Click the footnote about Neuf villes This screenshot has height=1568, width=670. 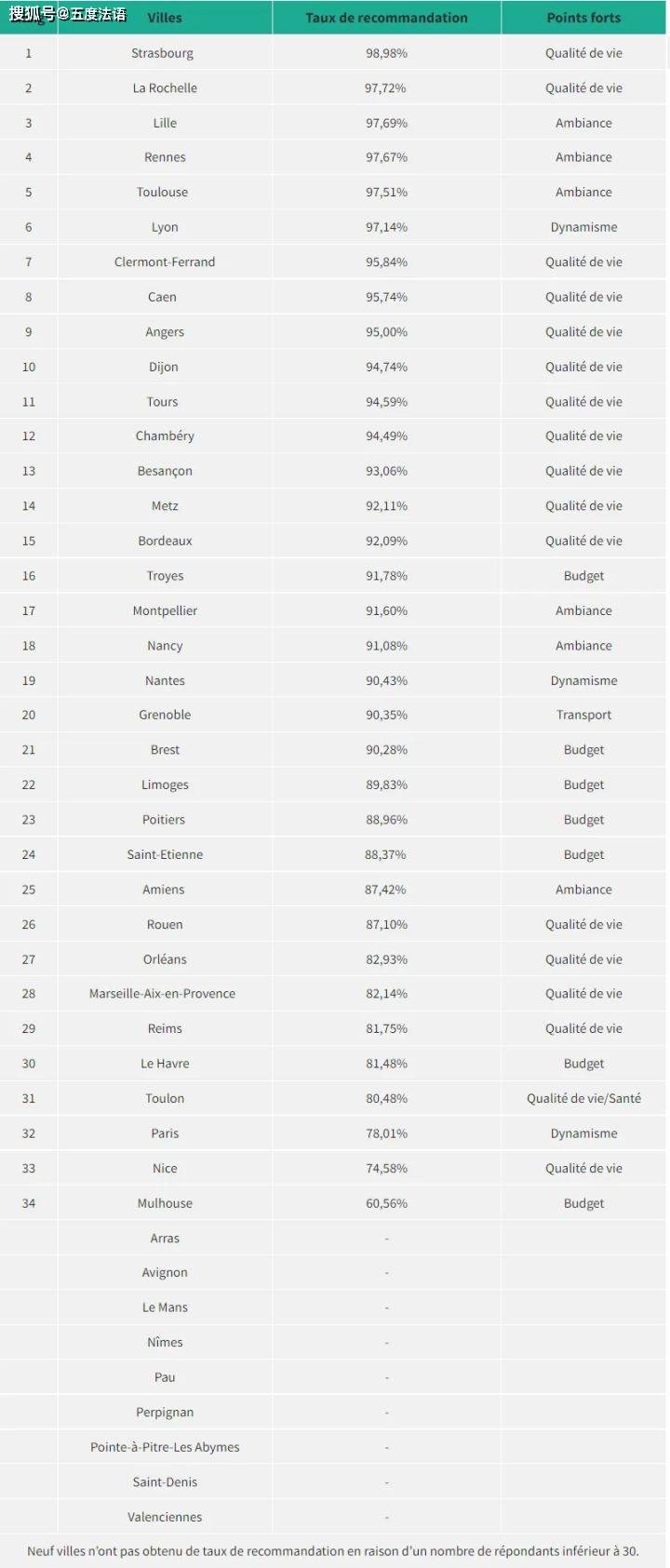(333, 1551)
